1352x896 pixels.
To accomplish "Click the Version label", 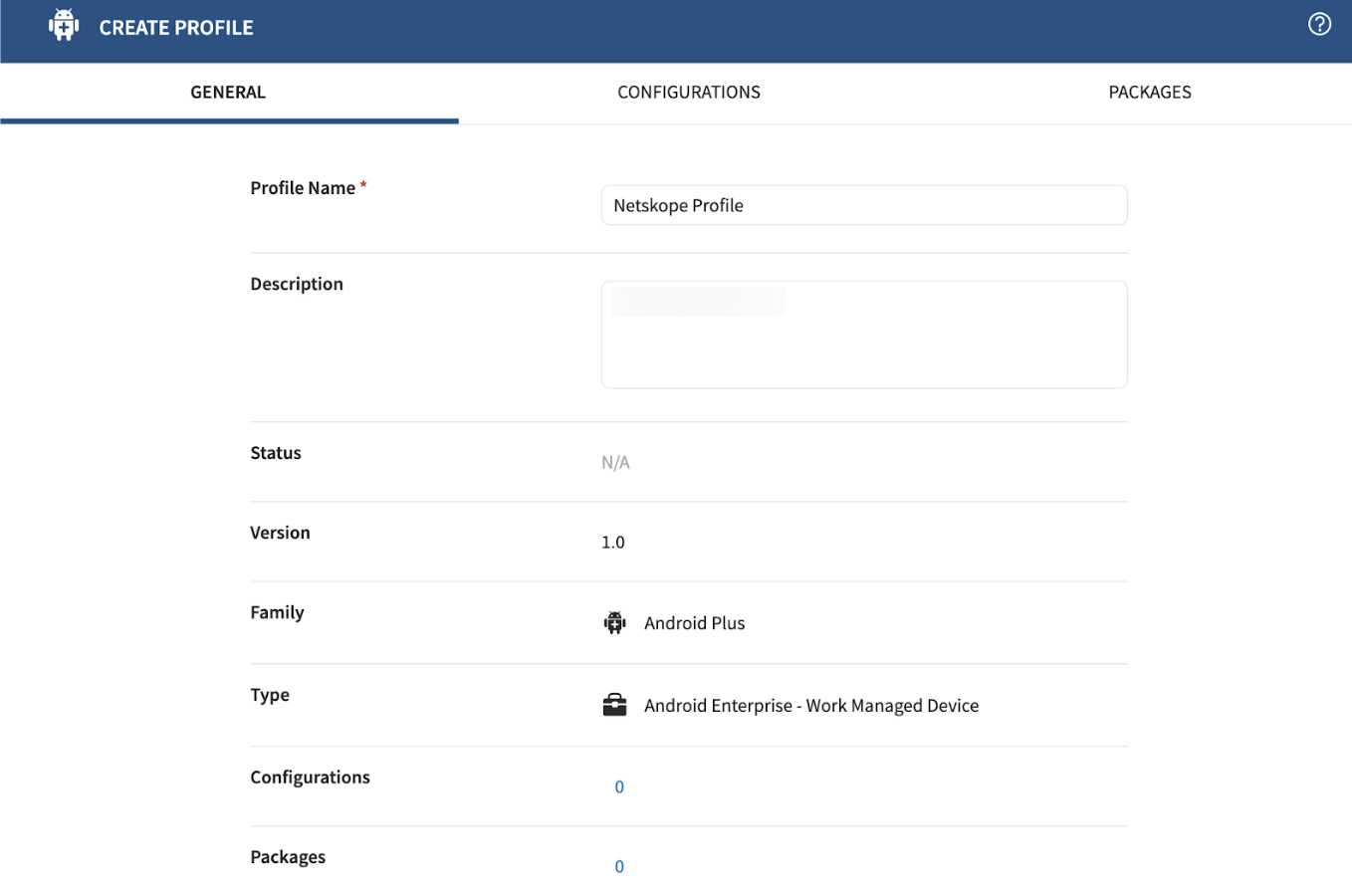I will pyautogui.click(x=280, y=533).
